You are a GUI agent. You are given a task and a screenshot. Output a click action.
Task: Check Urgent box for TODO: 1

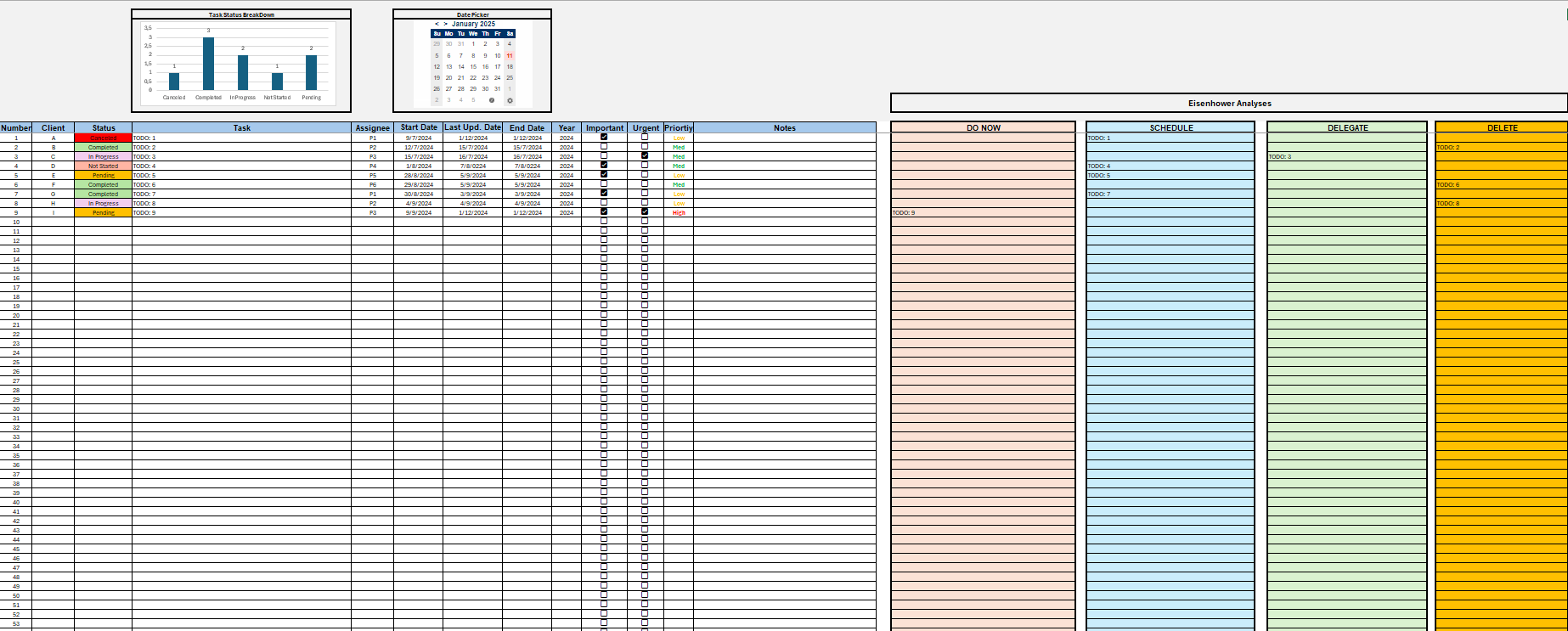tap(645, 137)
